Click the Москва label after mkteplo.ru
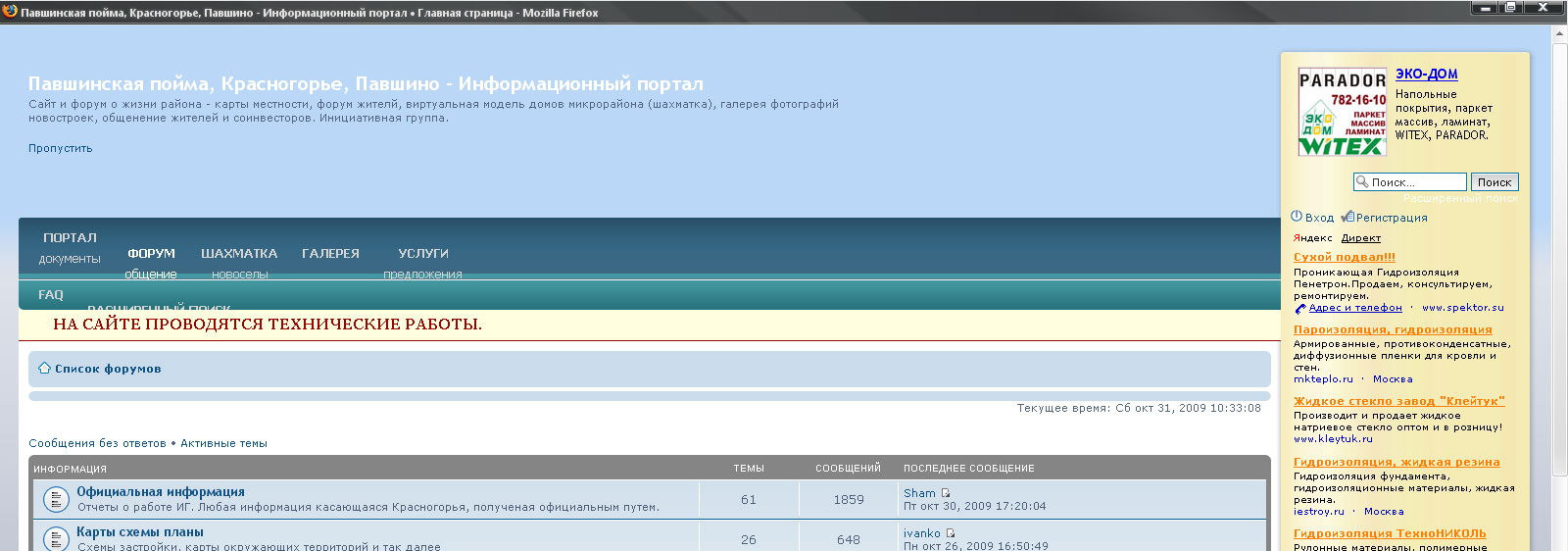This screenshot has height=551, width=1568. click(x=1393, y=378)
